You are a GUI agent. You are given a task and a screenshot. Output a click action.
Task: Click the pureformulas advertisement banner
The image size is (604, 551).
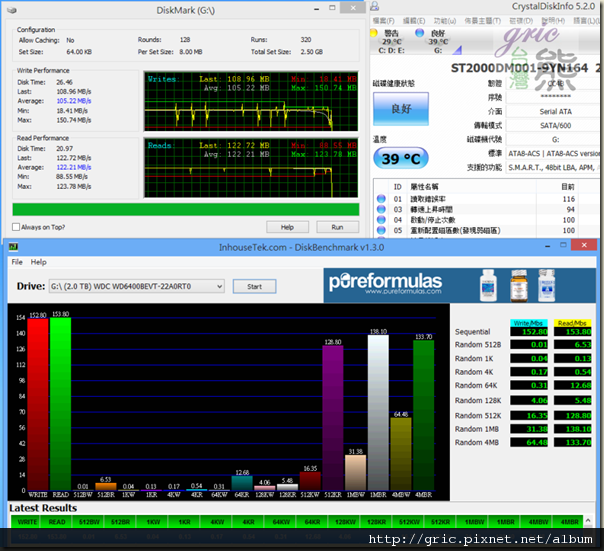(459, 287)
